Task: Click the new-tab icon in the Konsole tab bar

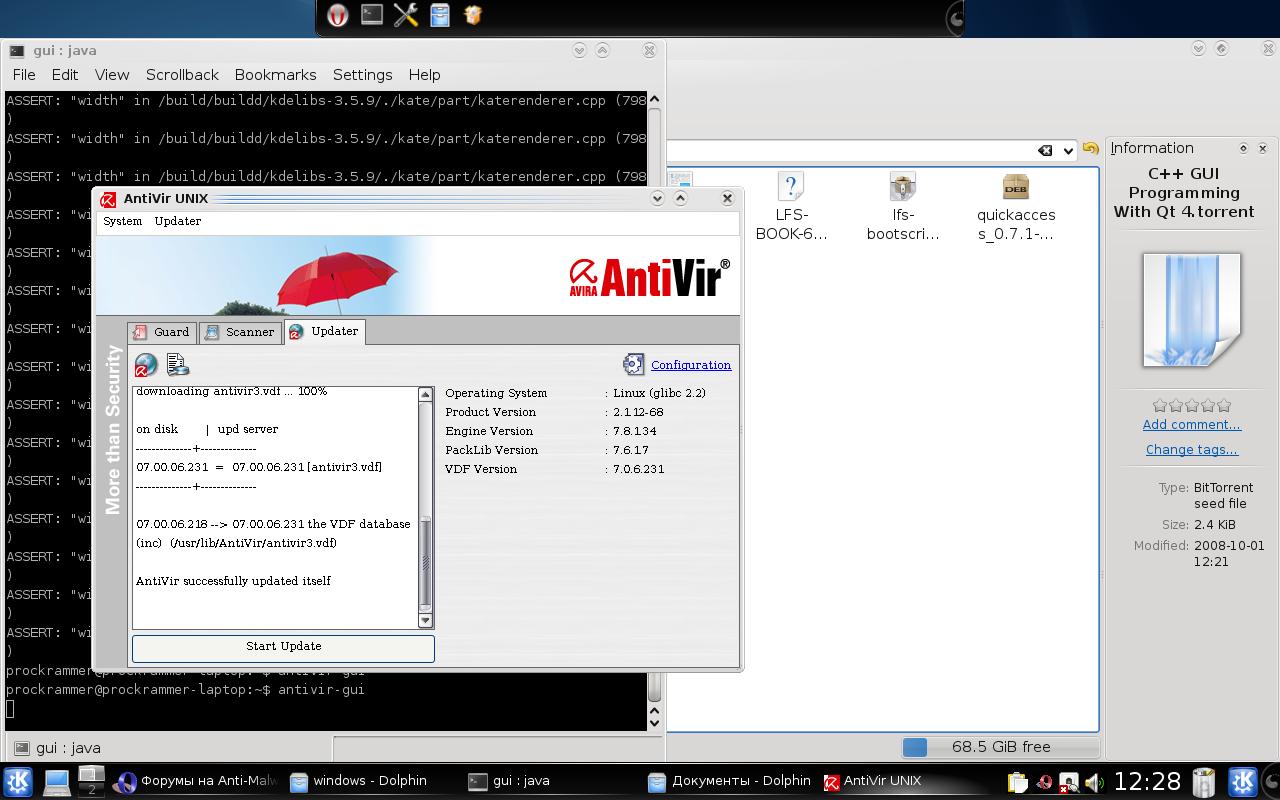Action: 21,748
